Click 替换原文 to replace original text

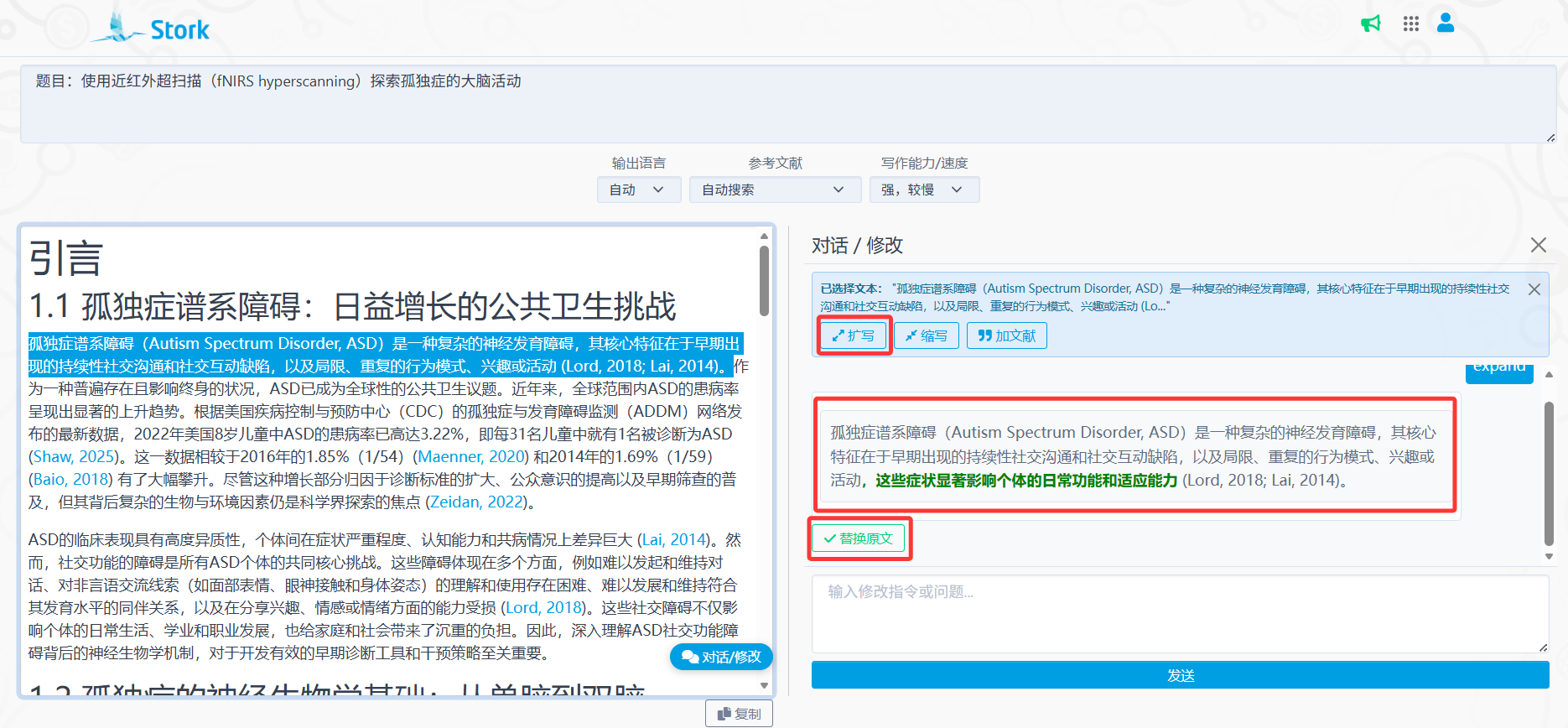(859, 538)
